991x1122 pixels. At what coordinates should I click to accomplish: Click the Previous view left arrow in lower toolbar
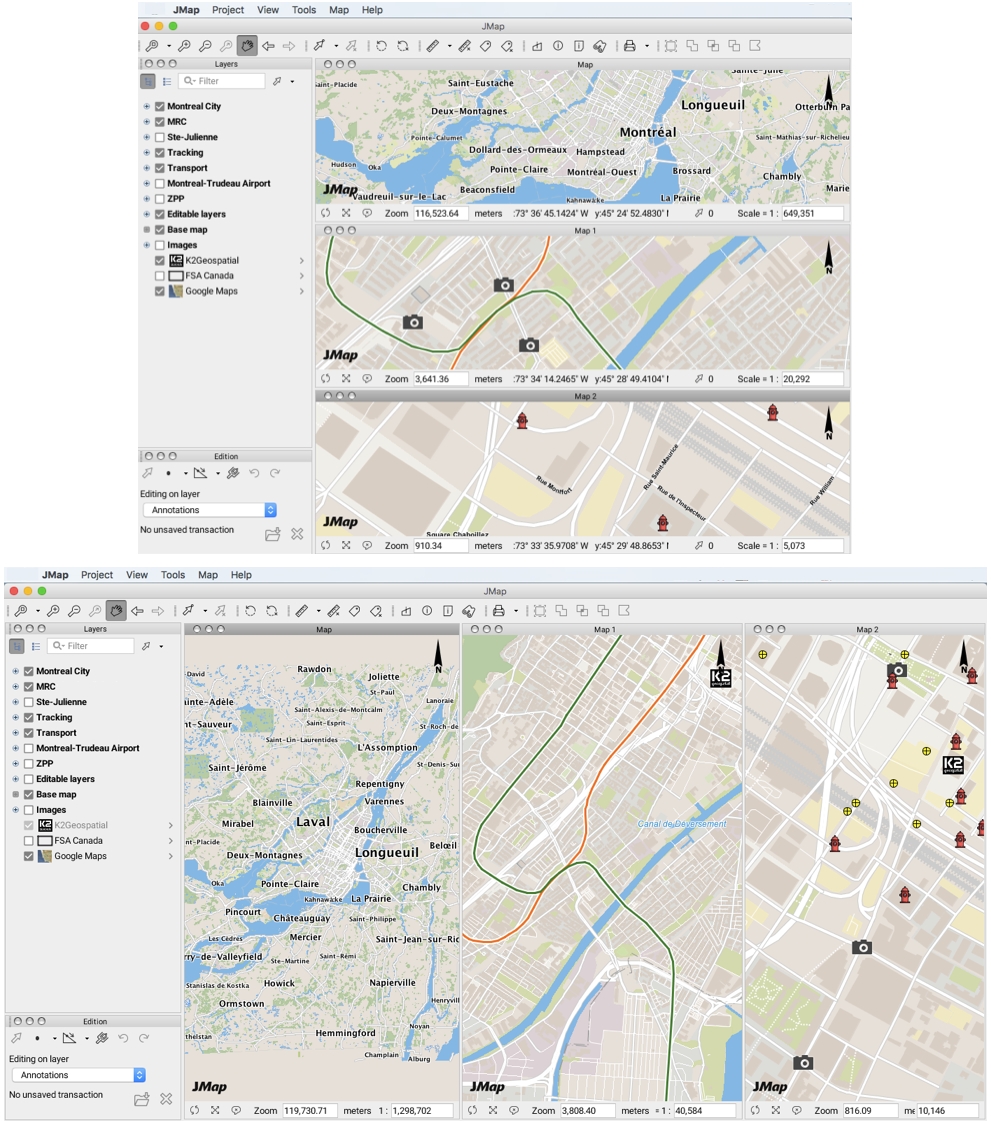138,610
